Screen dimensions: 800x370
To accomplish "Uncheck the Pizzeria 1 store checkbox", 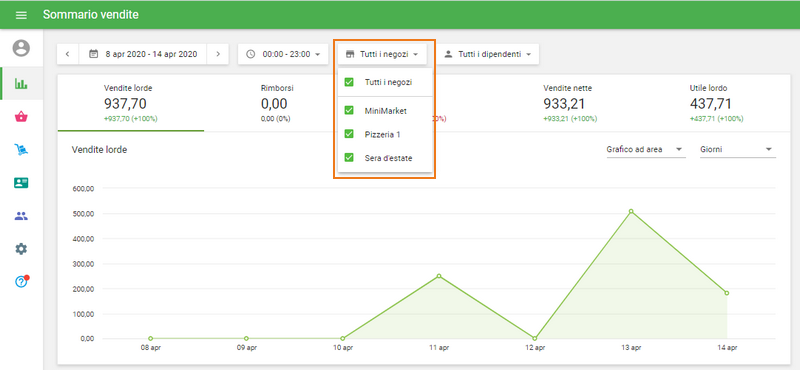I will [x=349, y=134].
